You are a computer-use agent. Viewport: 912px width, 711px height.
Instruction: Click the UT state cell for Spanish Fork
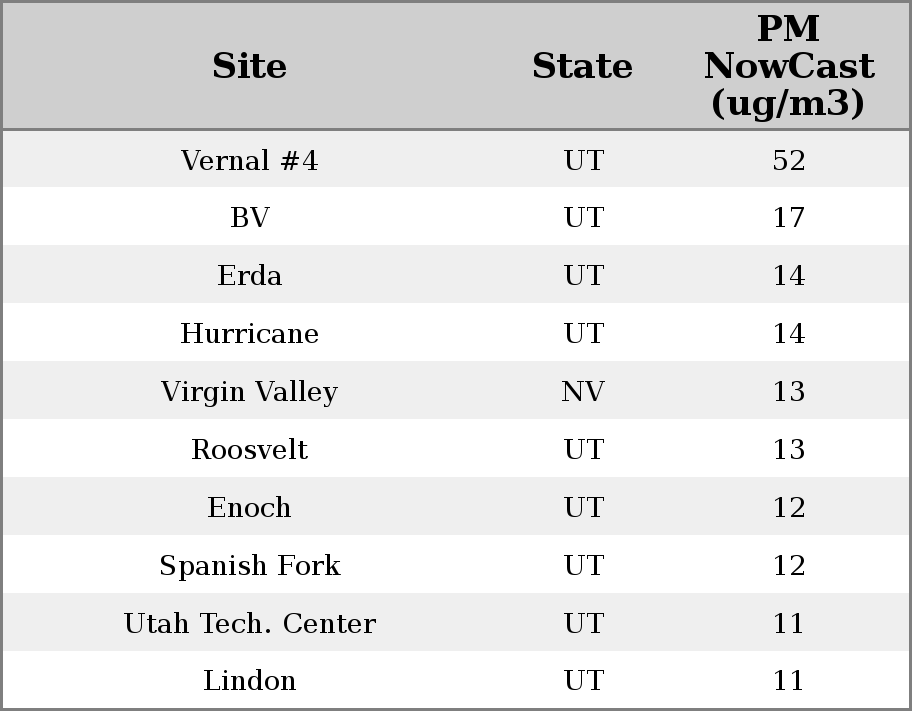[x=583, y=566]
